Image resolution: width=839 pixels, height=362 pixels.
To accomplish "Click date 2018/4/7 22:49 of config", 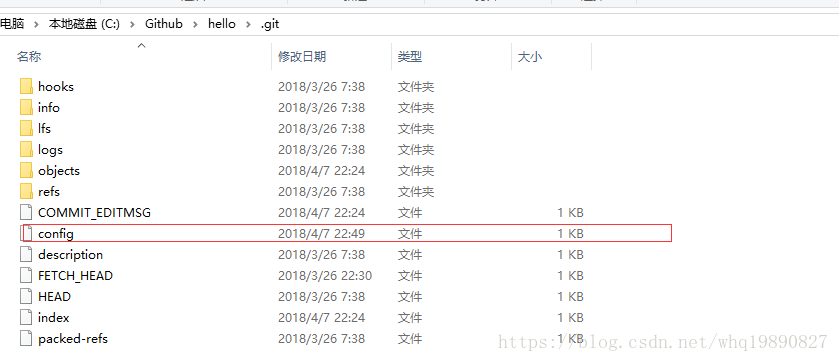I will pyautogui.click(x=321, y=234).
